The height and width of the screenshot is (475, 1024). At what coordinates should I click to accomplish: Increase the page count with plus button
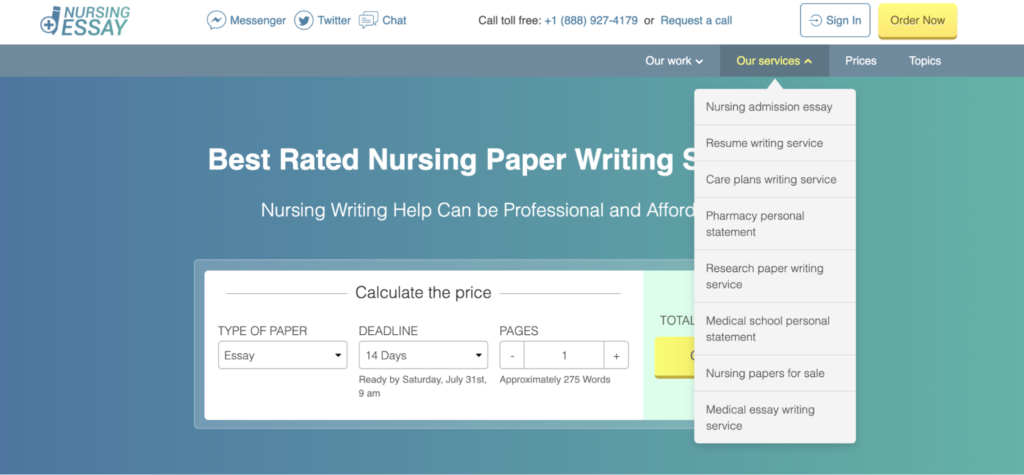[616, 355]
